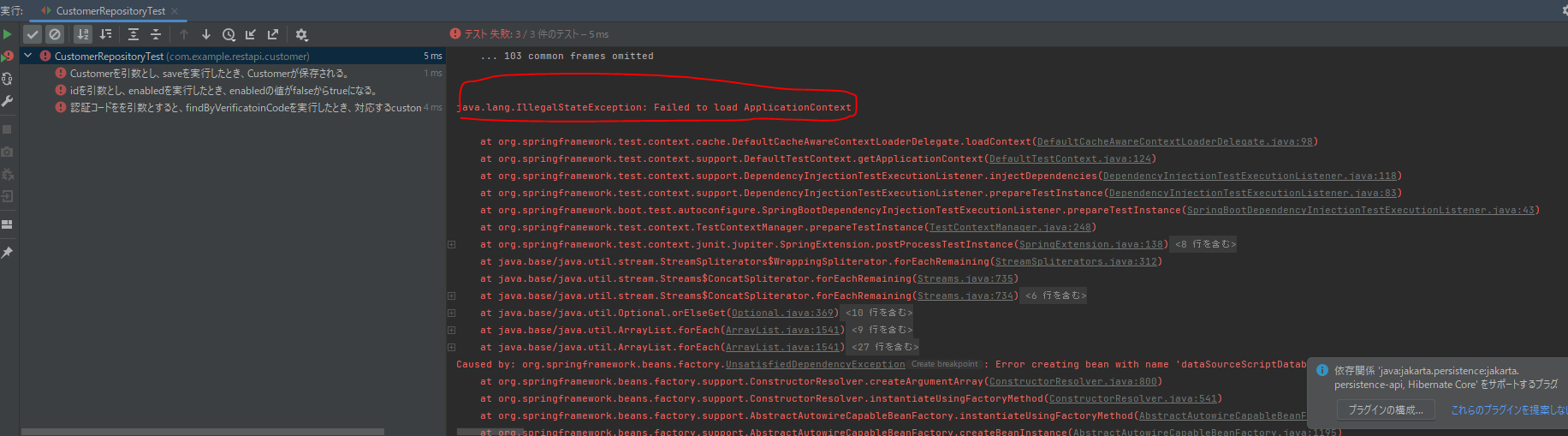
Task: Click the notification info icon
Action: pos(1322,371)
